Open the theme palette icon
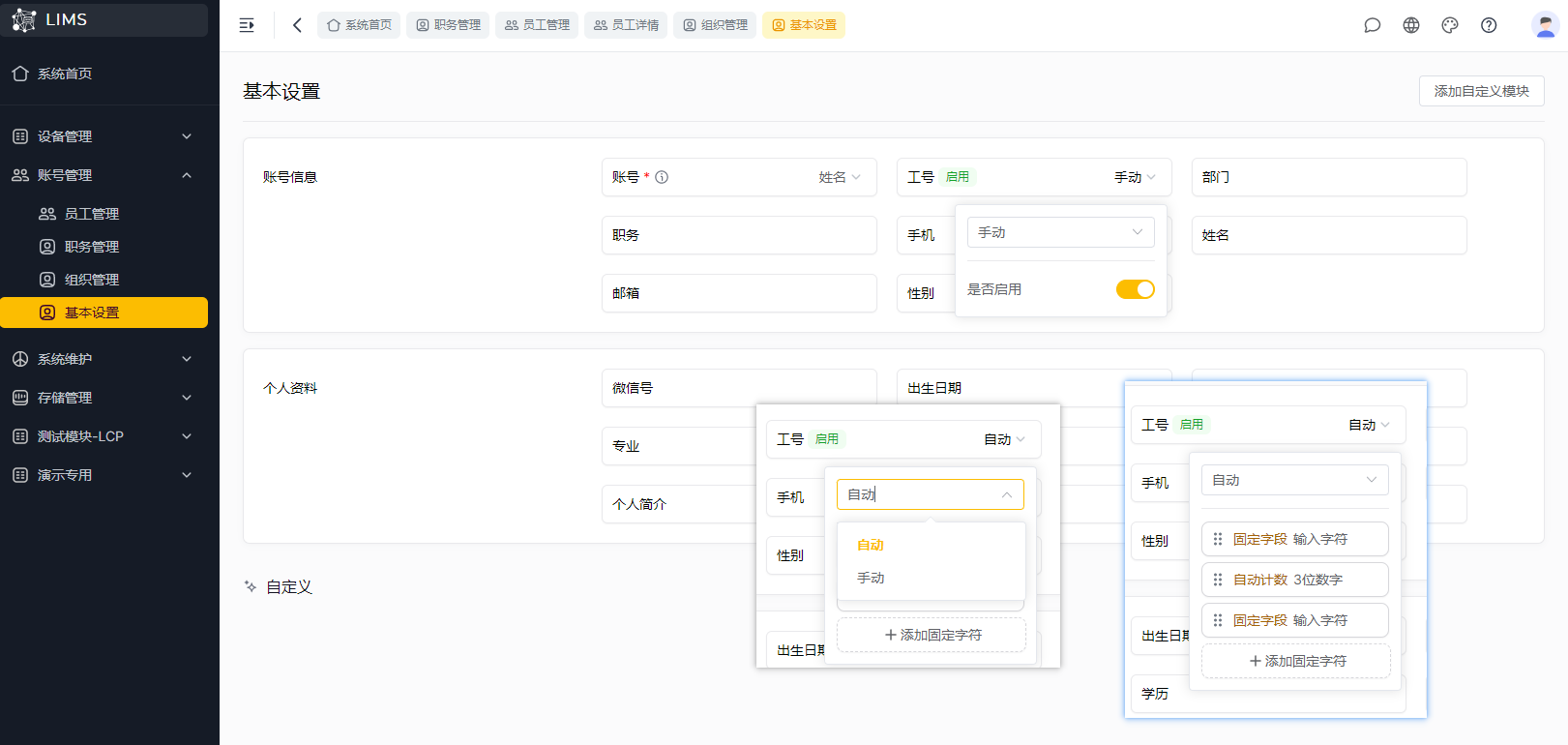The width and height of the screenshot is (1568, 745). (x=1449, y=25)
